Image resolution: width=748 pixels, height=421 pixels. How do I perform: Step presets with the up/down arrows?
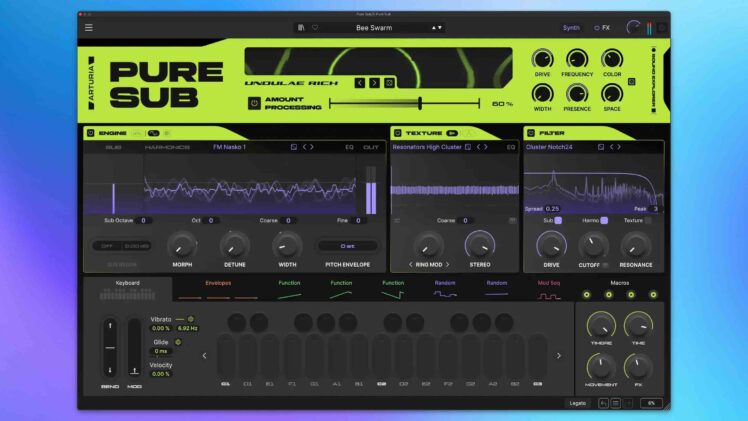coord(436,28)
